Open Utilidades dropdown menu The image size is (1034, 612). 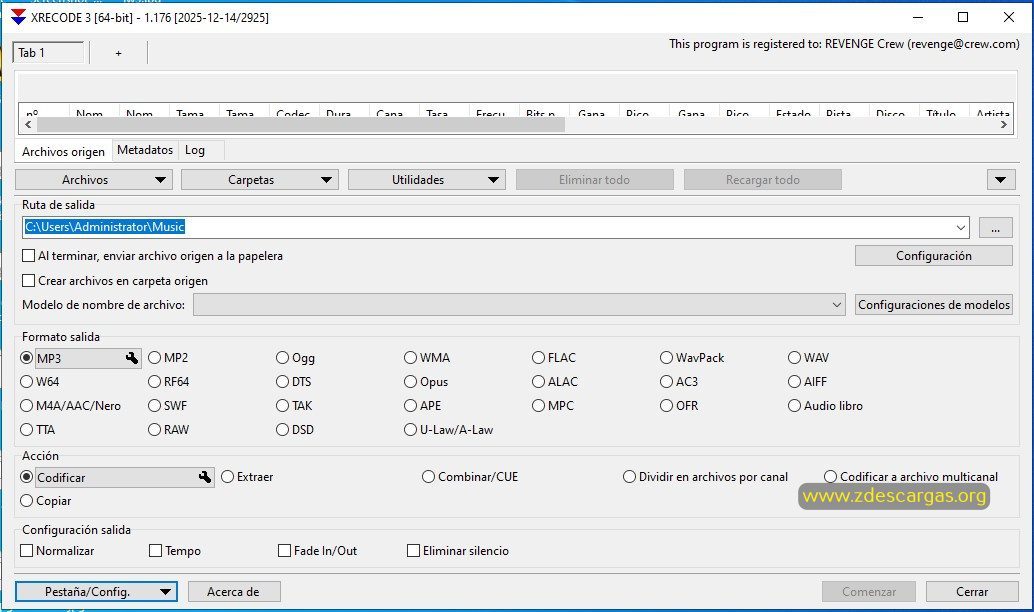[427, 179]
